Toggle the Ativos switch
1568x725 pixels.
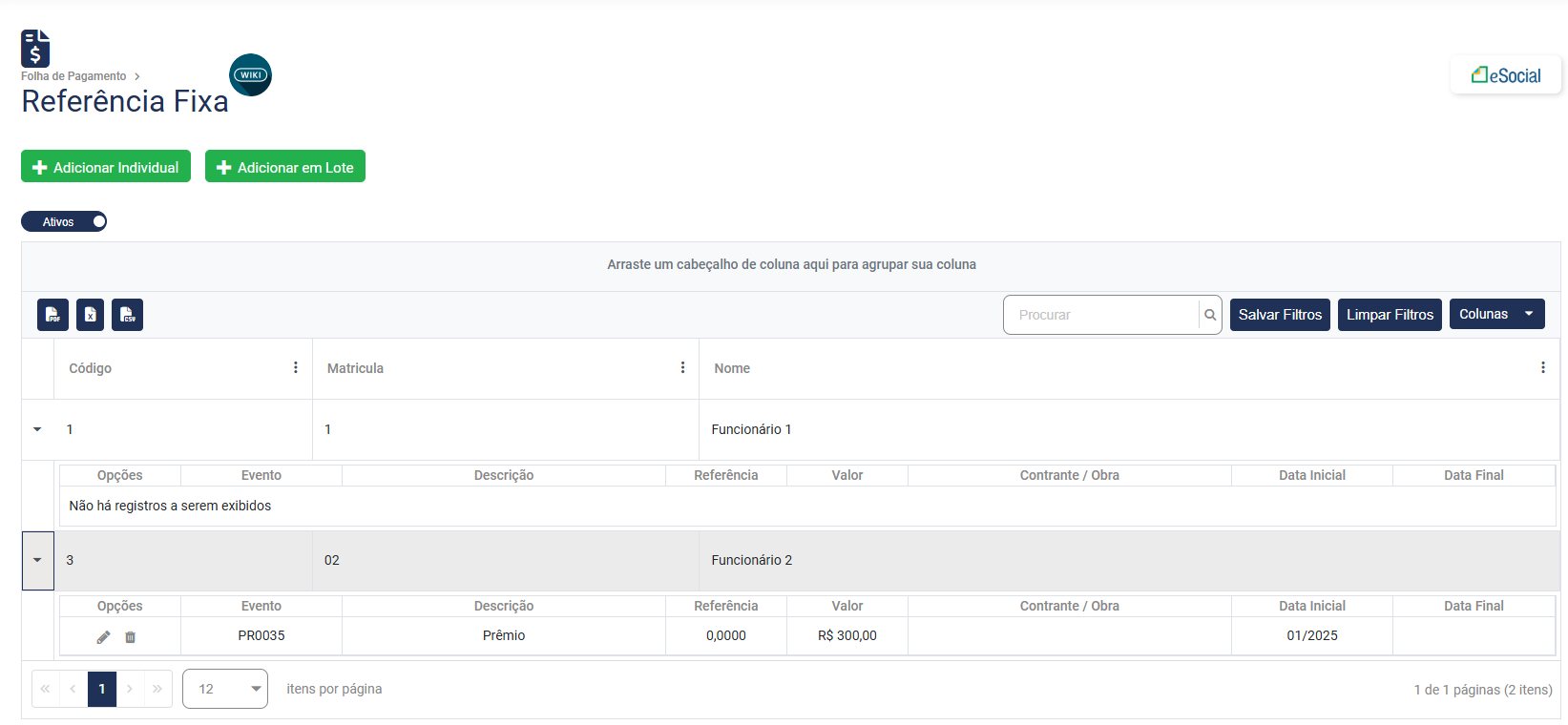64,221
